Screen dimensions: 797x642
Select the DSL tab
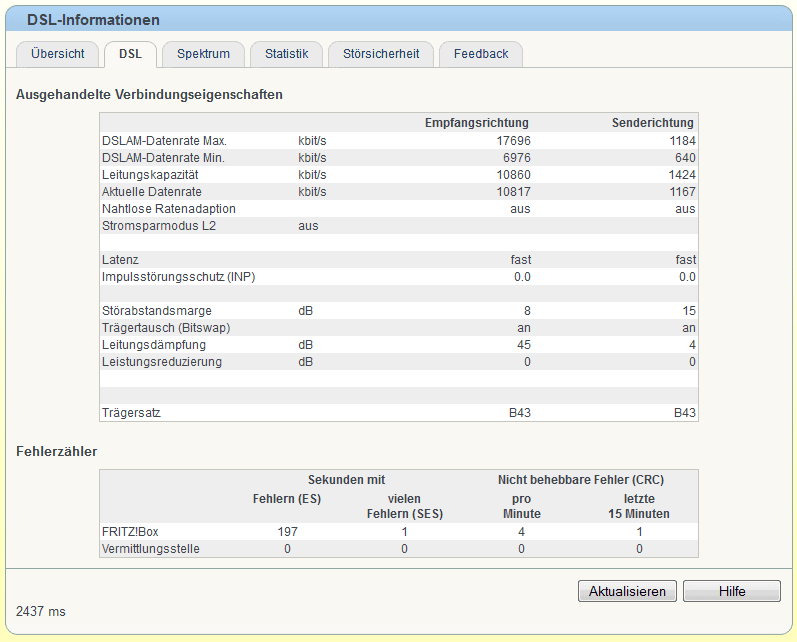[130, 54]
